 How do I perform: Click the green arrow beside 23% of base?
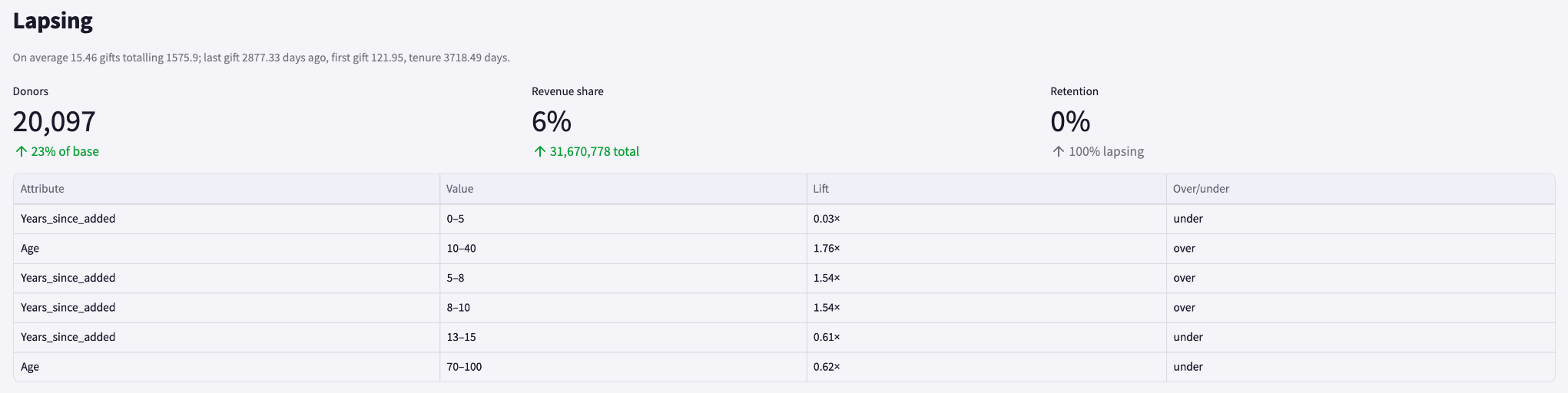(x=22, y=152)
